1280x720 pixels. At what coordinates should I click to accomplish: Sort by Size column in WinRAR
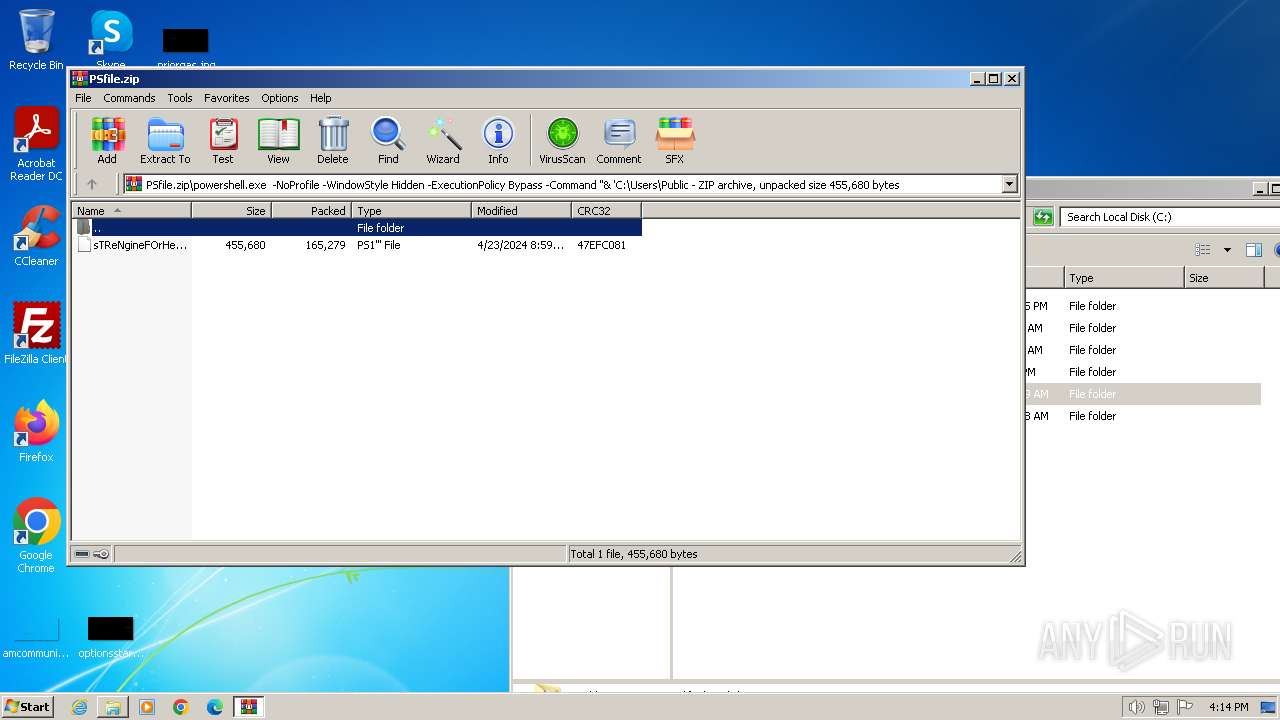click(x=232, y=211)
